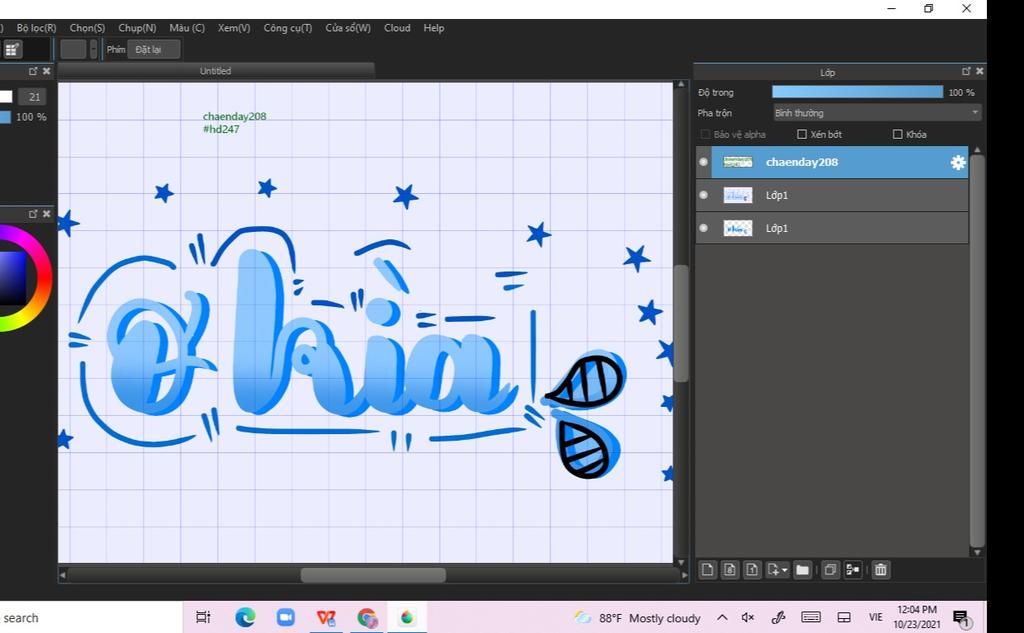Enable the Khóa lock checkbox
This screenshot has width=1024, height=633.
coord(897,134)
